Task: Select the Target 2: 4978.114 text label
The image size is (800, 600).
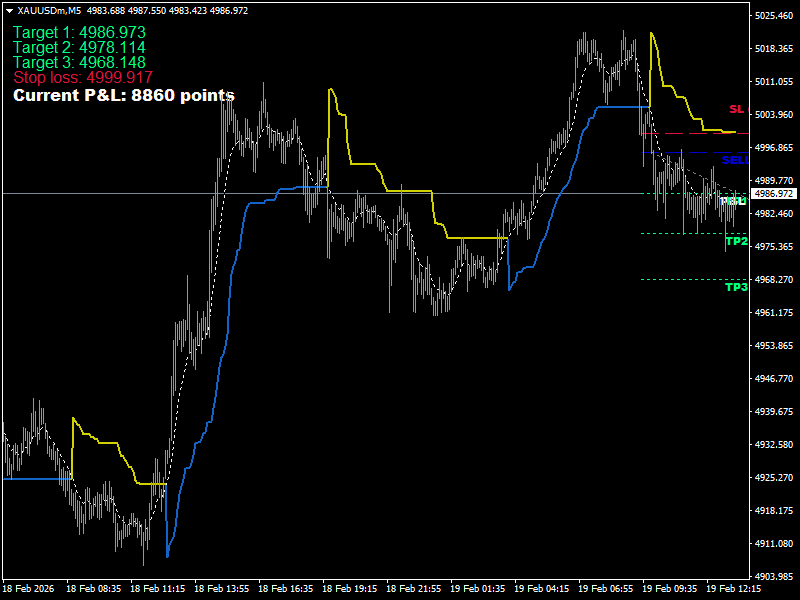Action: pos(78,47)
